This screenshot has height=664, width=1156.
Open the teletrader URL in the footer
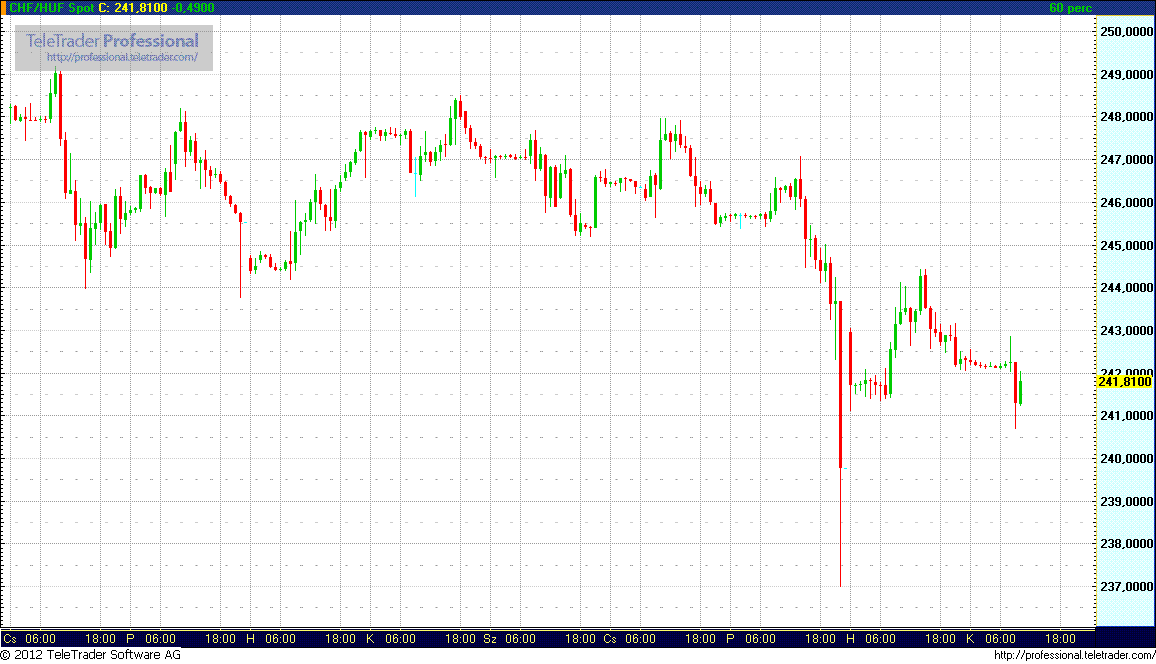coord(1074,654)
